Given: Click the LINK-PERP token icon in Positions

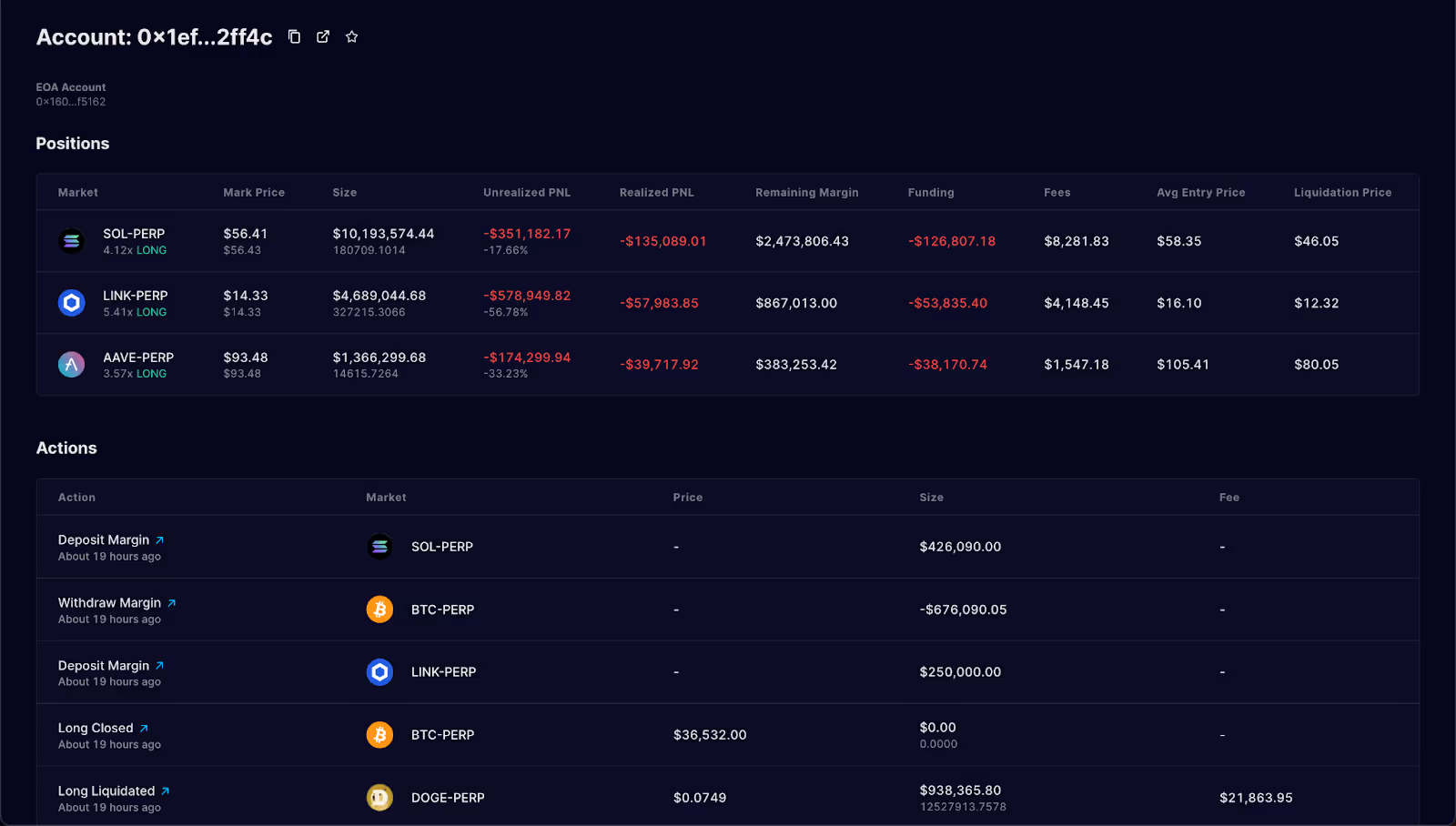Looking at the screenshot, I should point(71,302).
